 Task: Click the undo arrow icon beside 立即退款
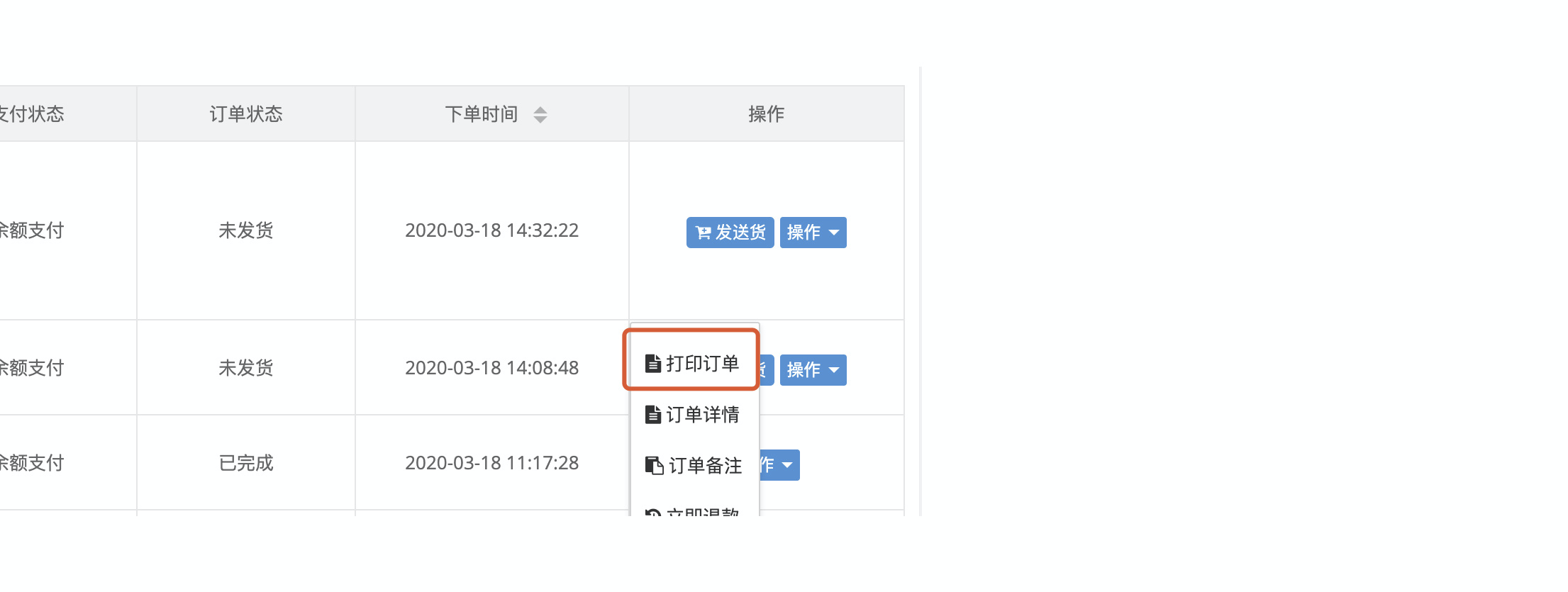click(653, 512)
